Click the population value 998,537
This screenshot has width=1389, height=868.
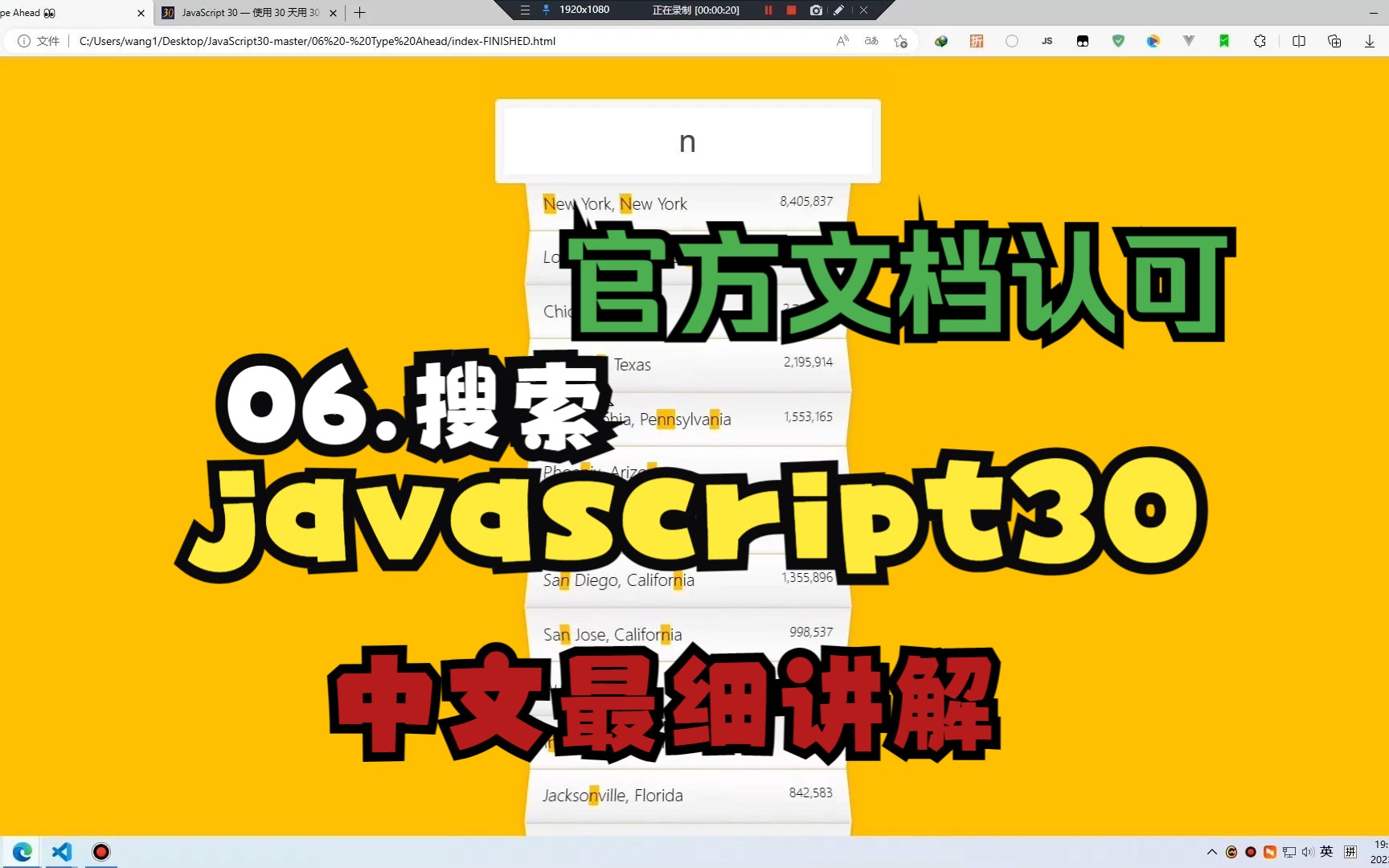[x=811, y=633]
